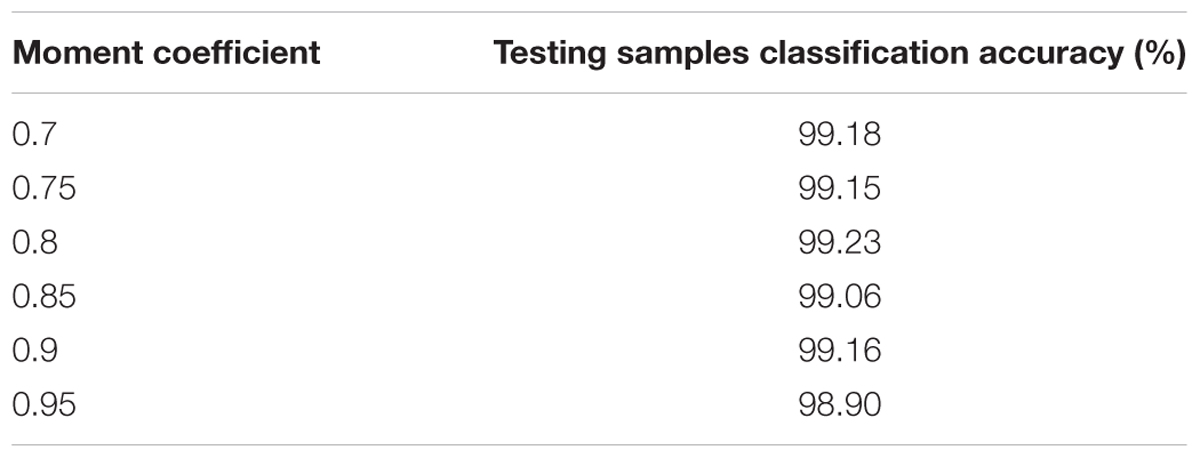Click the 99.16 accuracy value
Image resolution: width=1200 pixels, height=458 pixels.
[840, 350]
